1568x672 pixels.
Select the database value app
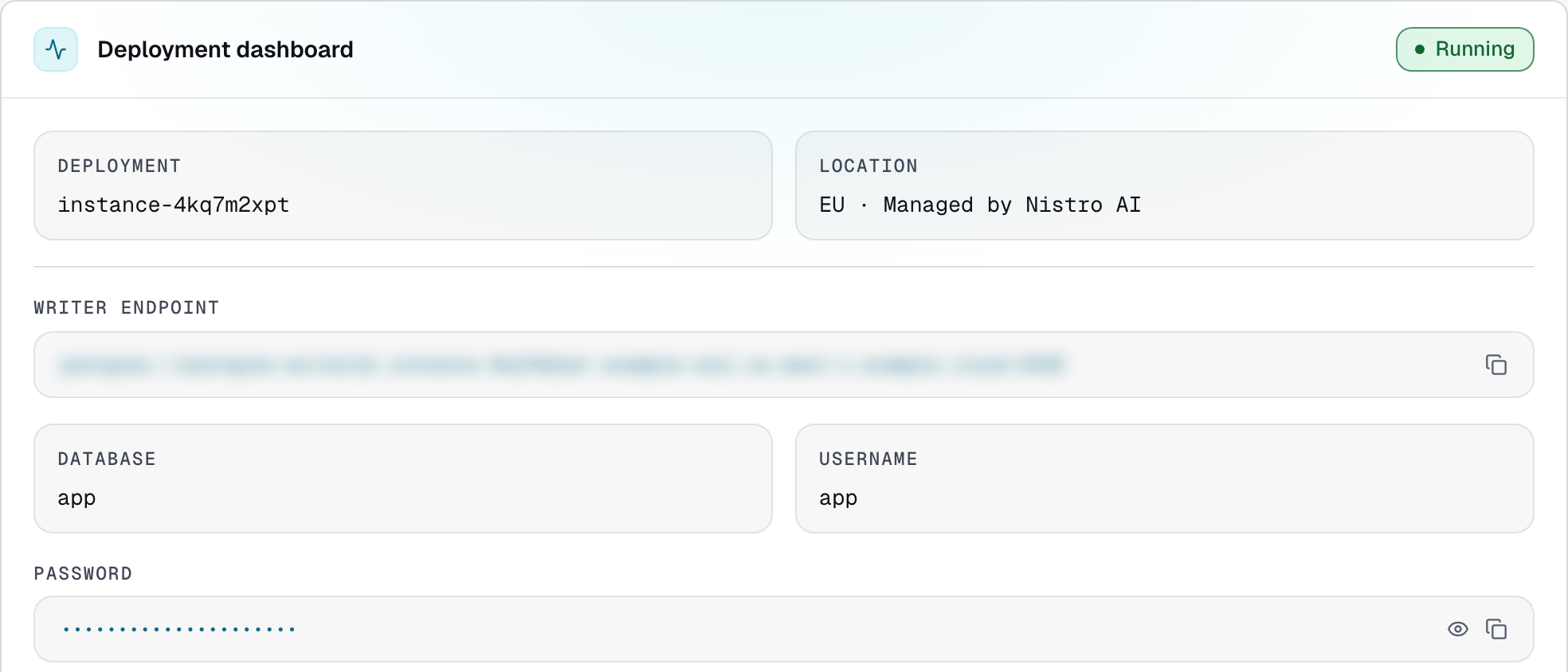[x=76, y=498]
